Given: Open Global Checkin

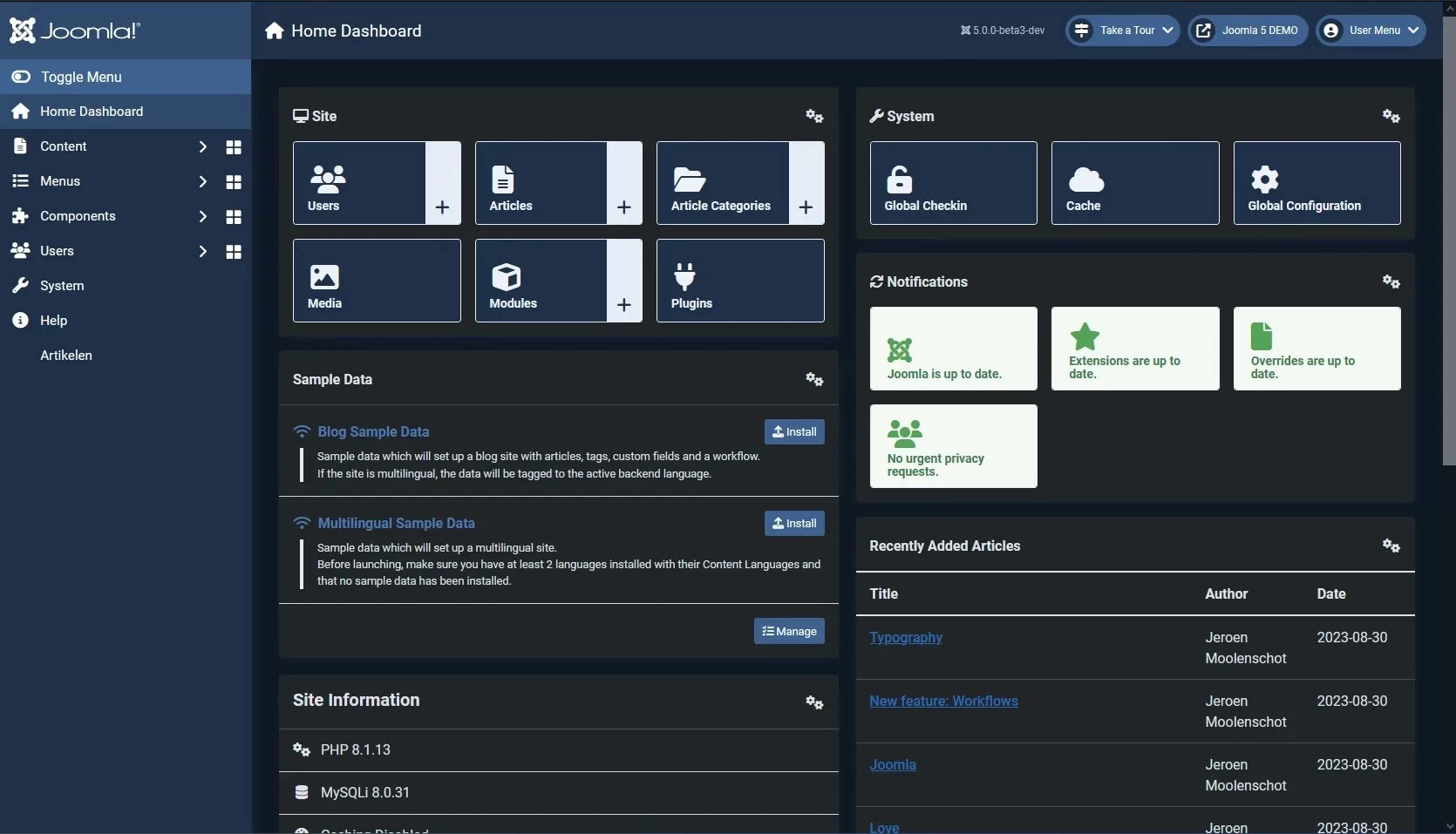Looking at the screenshot, I should coord(952,182).
